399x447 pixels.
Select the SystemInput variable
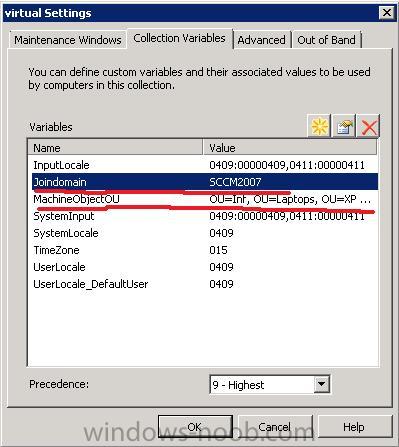pos(205,216)
